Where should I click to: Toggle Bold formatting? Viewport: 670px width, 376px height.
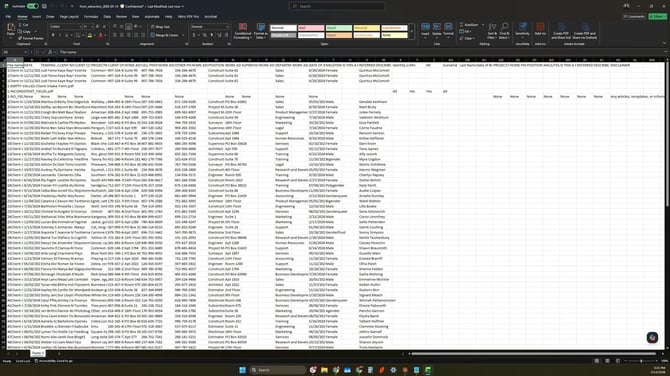click(53, 35)
